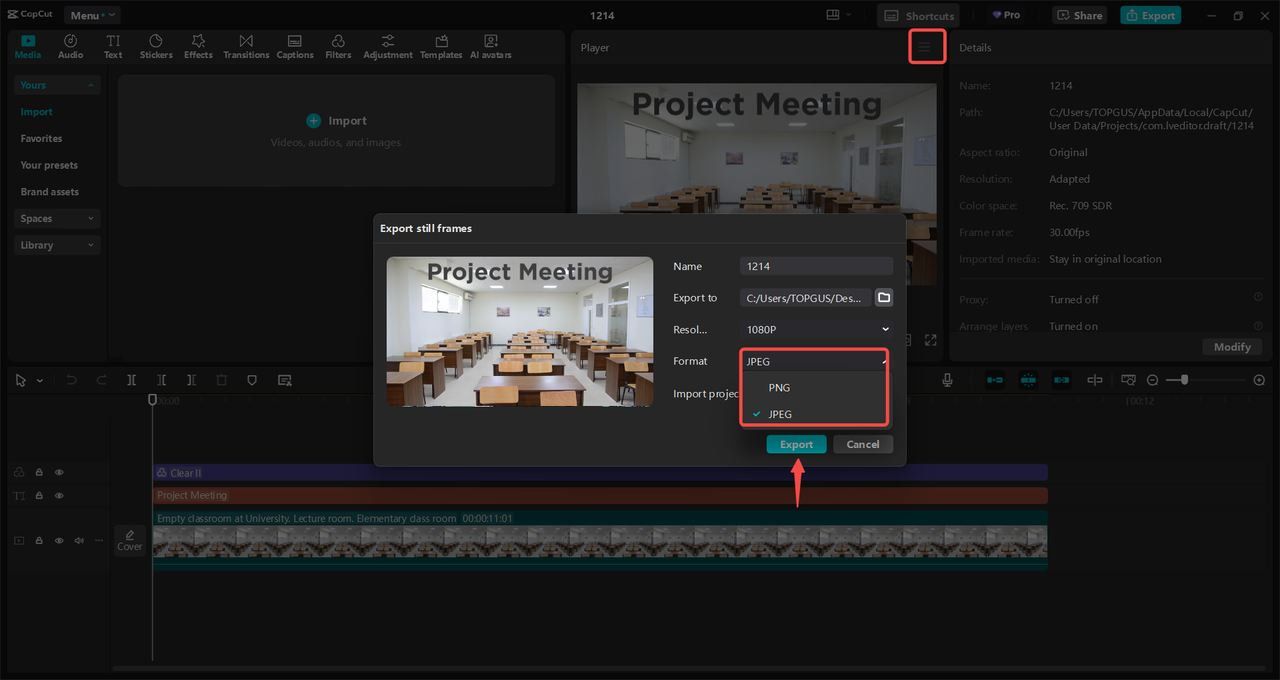Click the delete-right trim tool

coord(191,380)
